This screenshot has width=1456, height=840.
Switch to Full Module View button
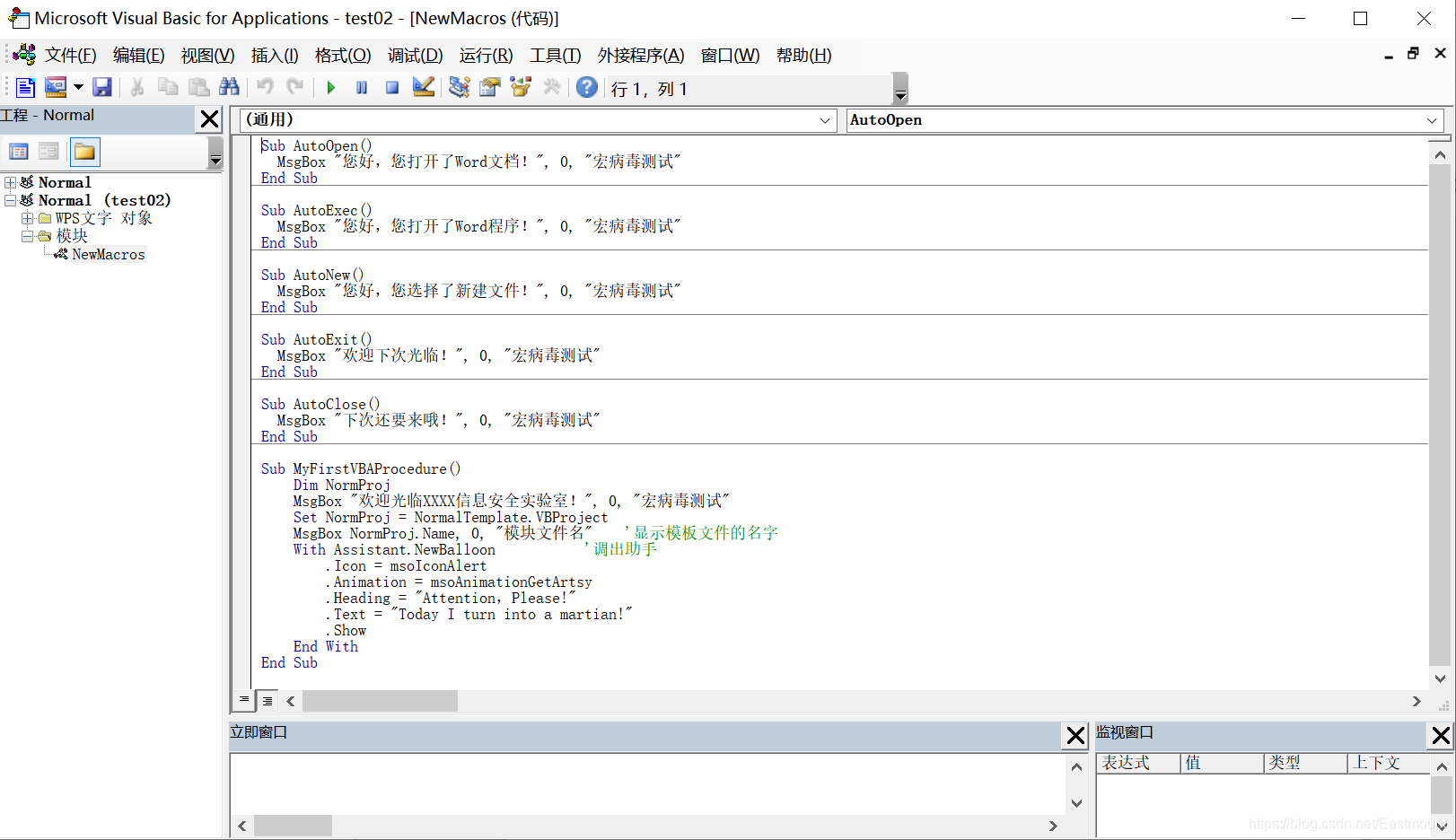click(268, 700)
